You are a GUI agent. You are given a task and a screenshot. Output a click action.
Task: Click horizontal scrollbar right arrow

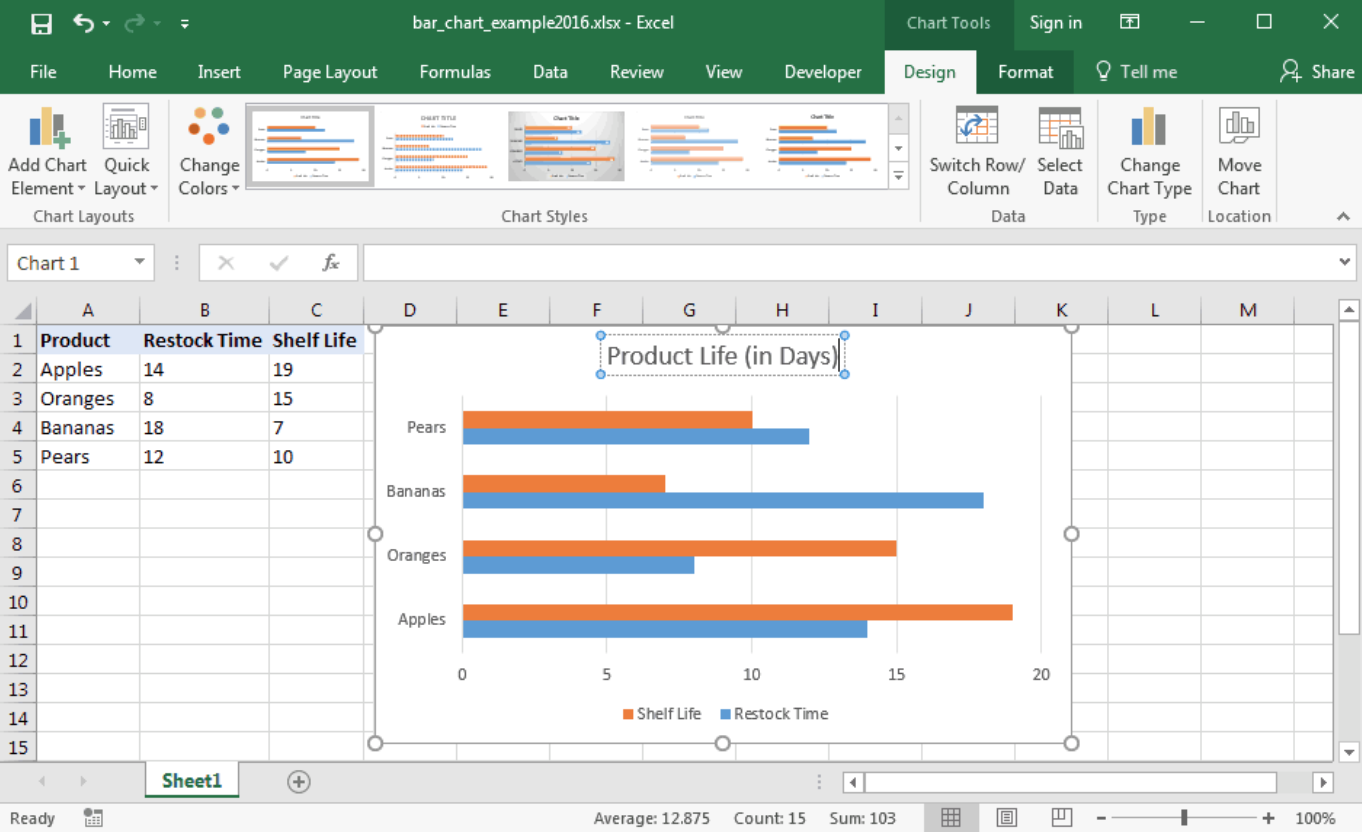click(x=1323, y=782)
